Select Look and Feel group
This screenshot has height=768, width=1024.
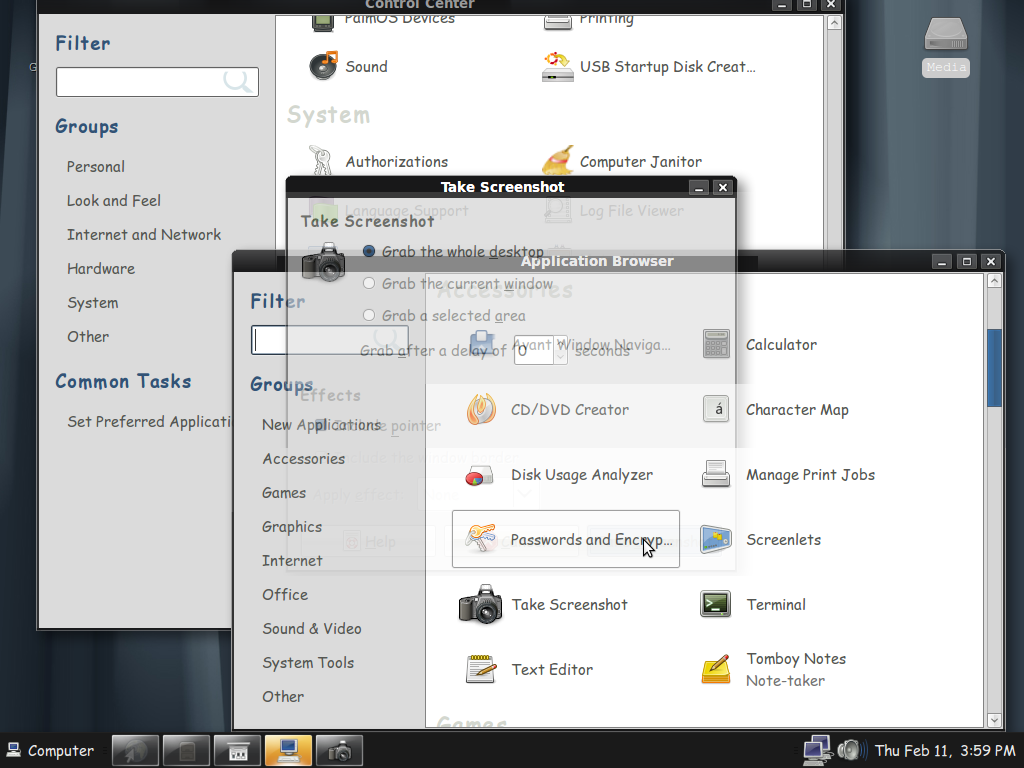tap(114, 200)
